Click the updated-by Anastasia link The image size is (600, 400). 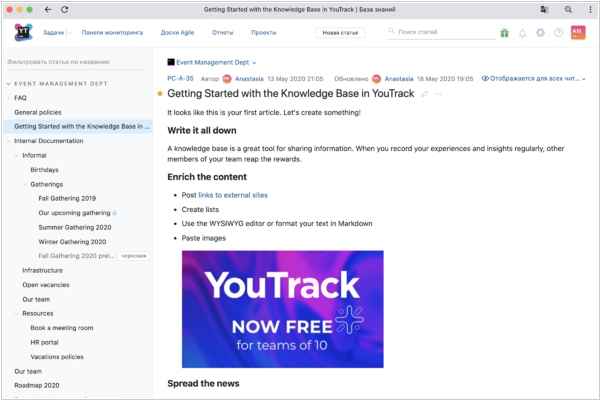[x=399, y=79]
